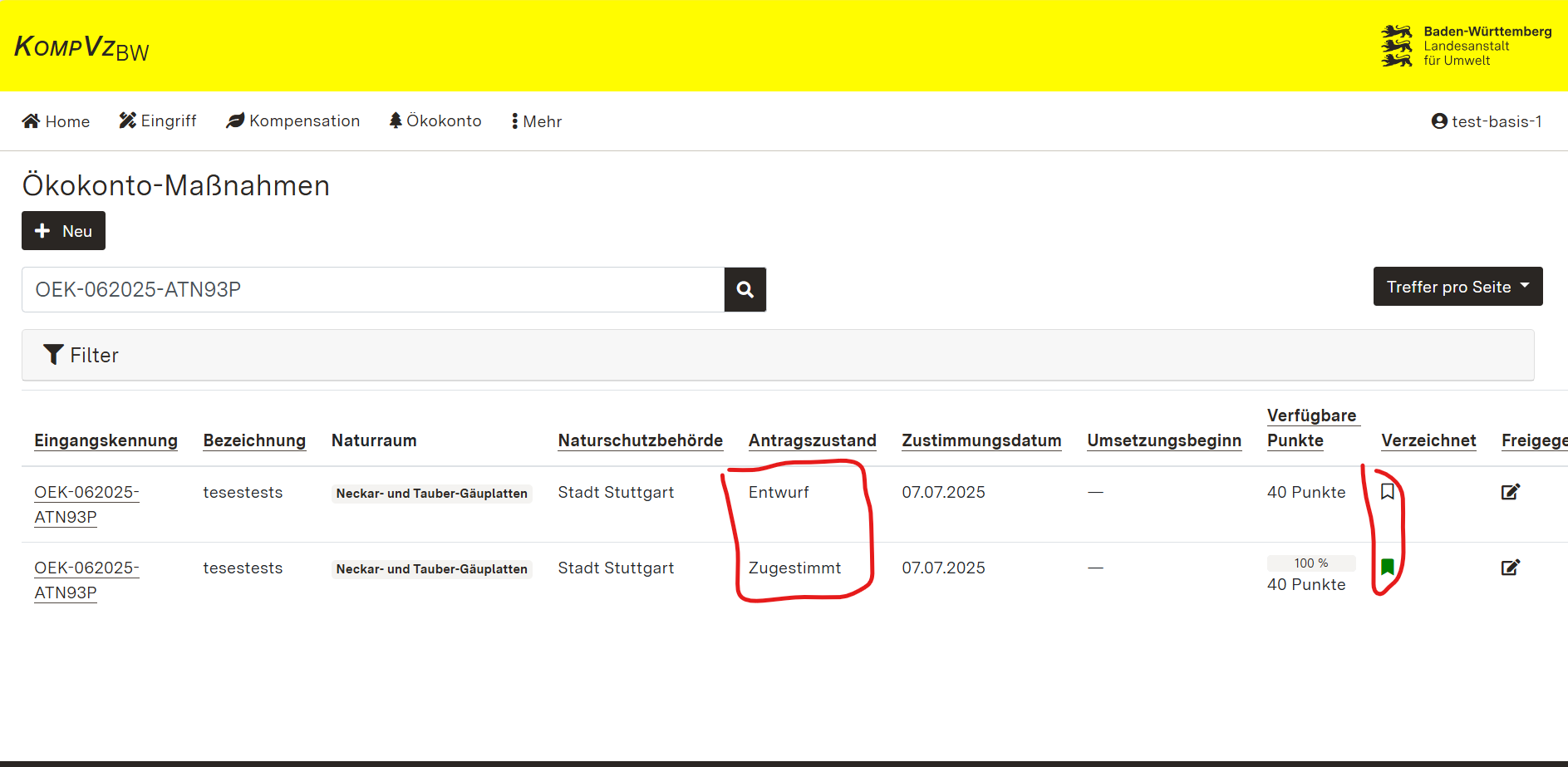Toggle green bookmark in the Zugestimmt row
Screen dimensions: 1568x767
pos(1387,567)
